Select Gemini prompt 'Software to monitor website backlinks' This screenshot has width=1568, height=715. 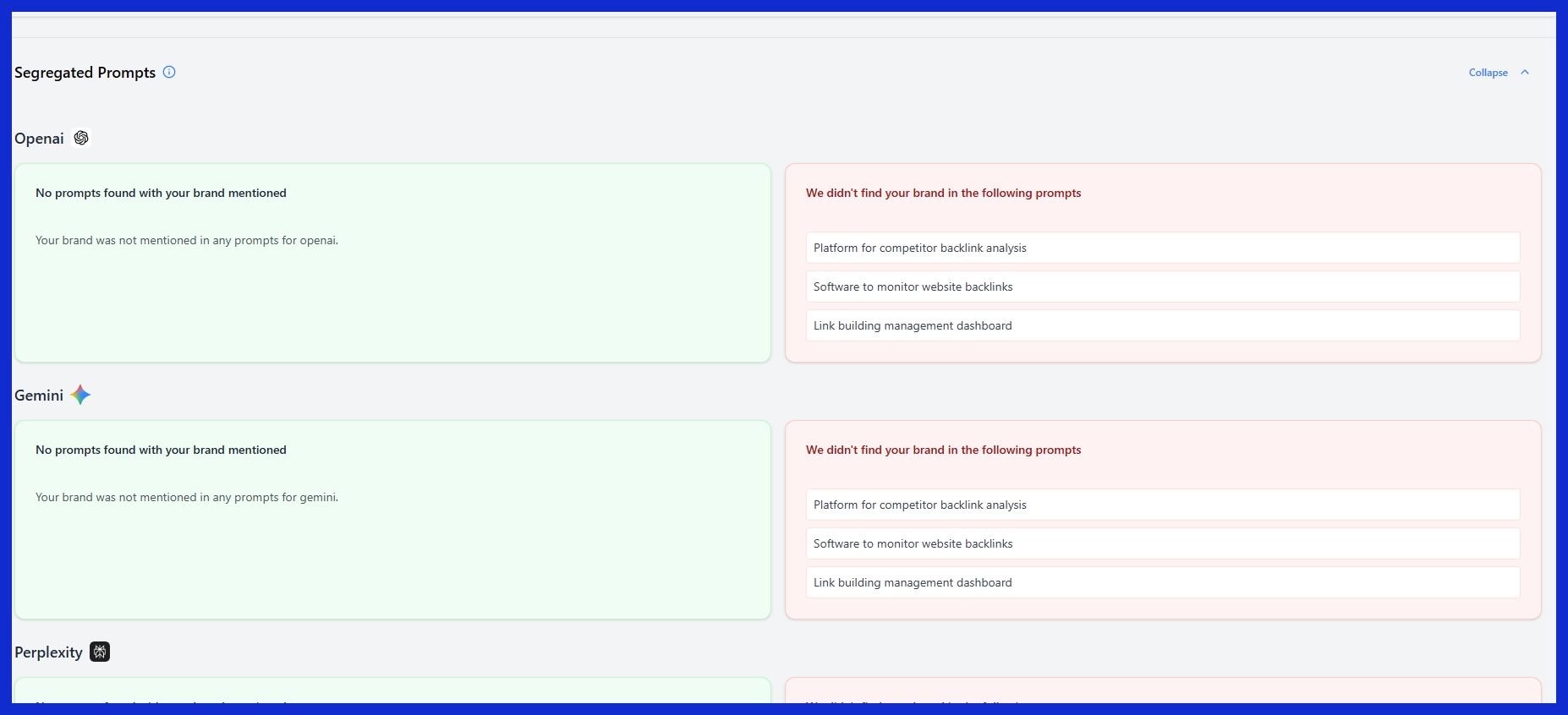[1163, 543]
